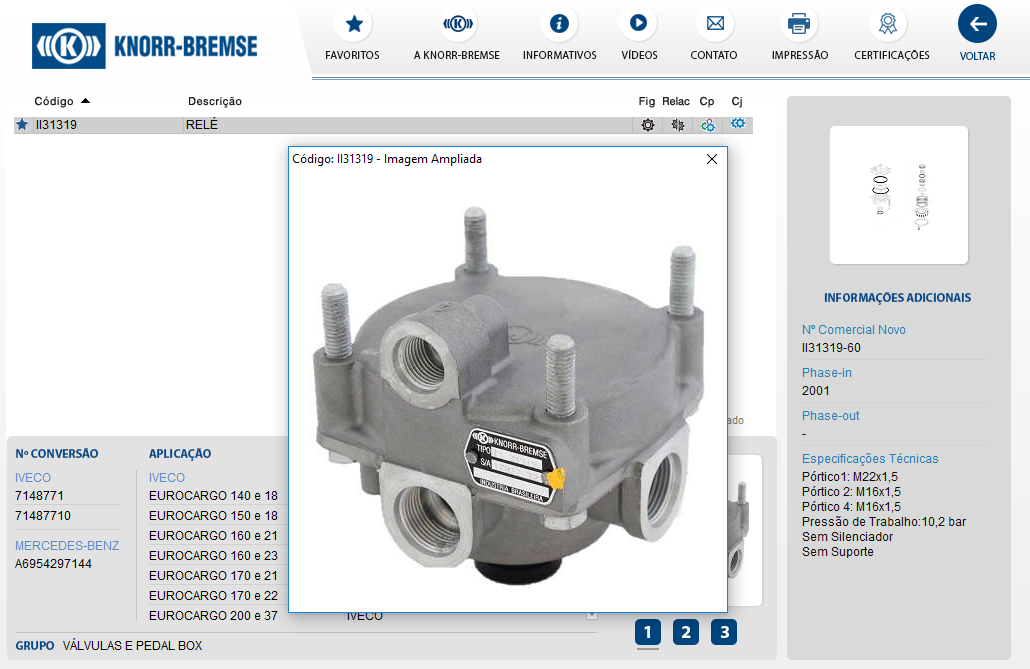The width and height of the screenshot is (1030, 669).
Task: Select the II31319 RELÉ row
Action: click(300, 125)
